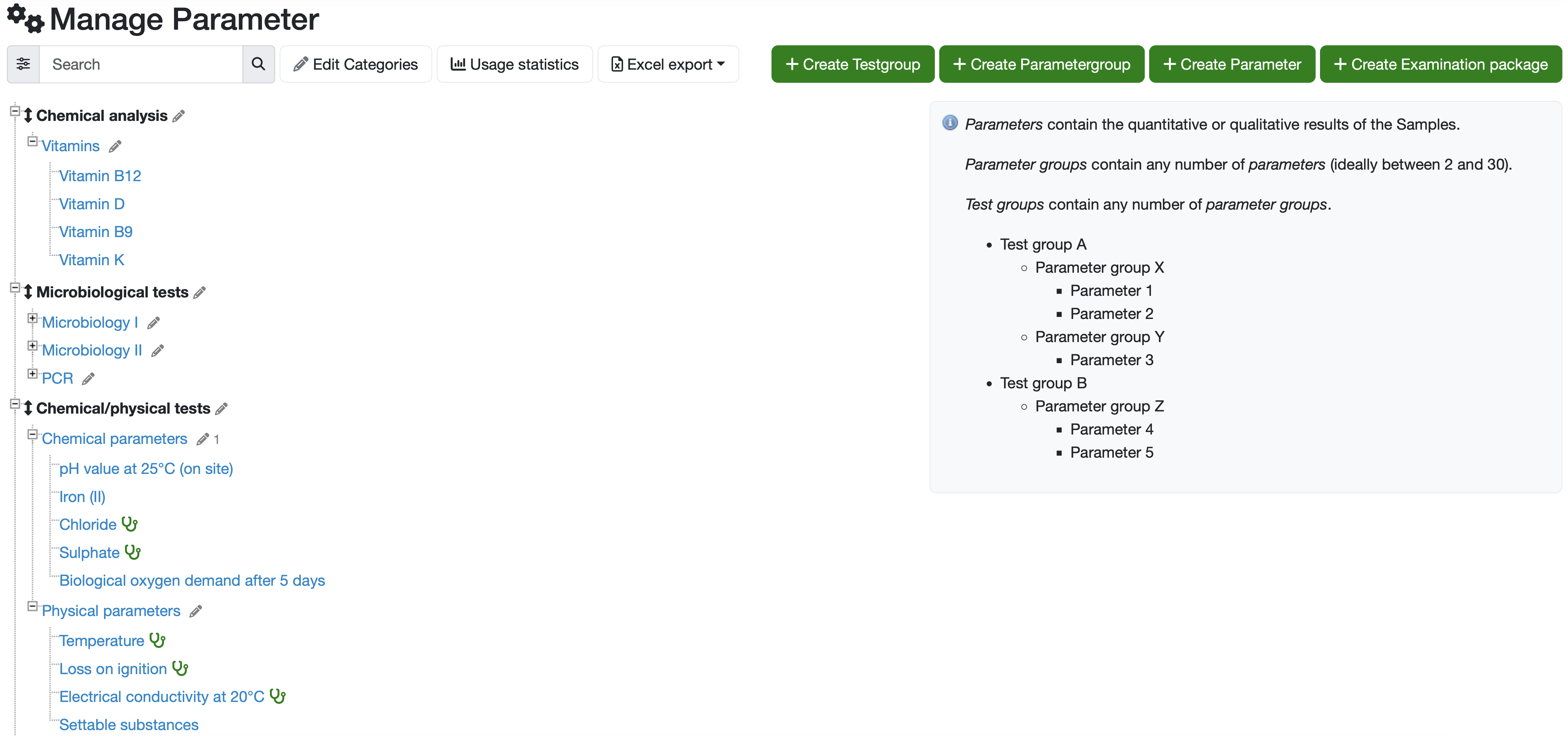Click the search magnifier icon
Viewport: 1568px width, 736px height.
pyautogui.click(x=258, y=64)
